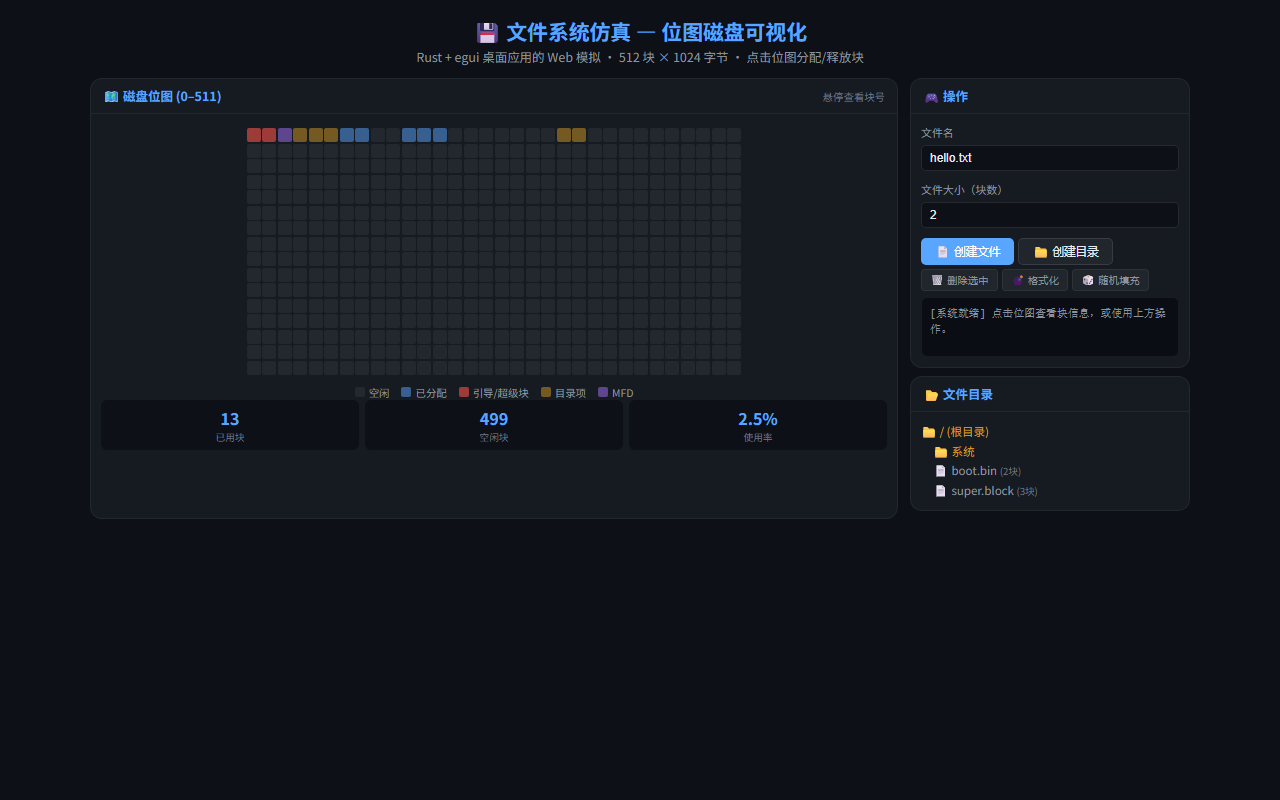Viewport: 1280px width, 800px height.
Task: Click block 12, the last blue block
Action: pos(440,135)
